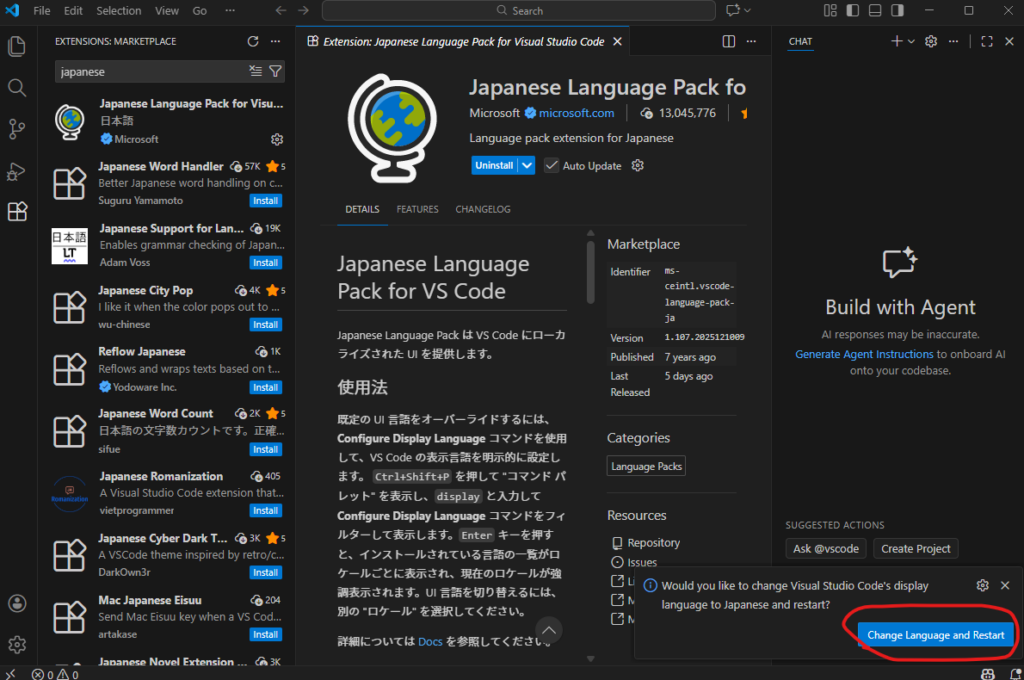Image resolution: width=1024 pixels, height=680 pixels.
Task: Open the Selection menu
Action: pos(119,11)
